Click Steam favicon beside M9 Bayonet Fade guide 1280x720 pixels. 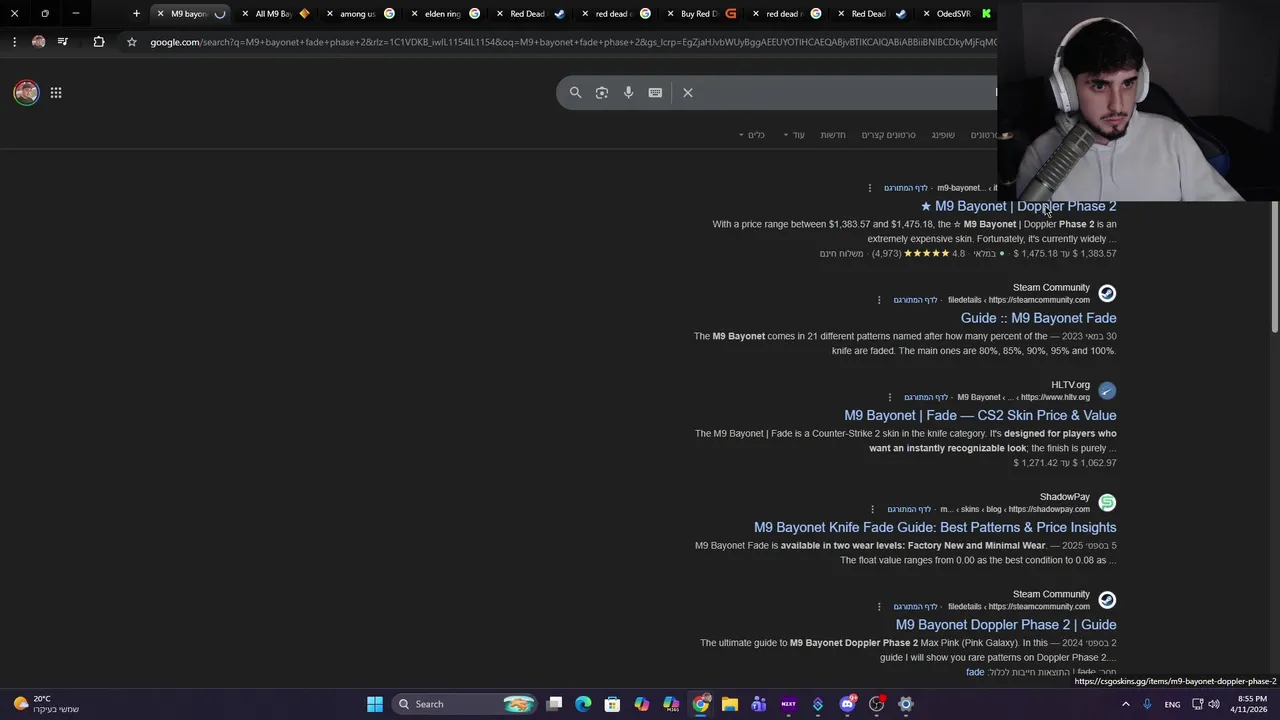(x=1107, y=293)
